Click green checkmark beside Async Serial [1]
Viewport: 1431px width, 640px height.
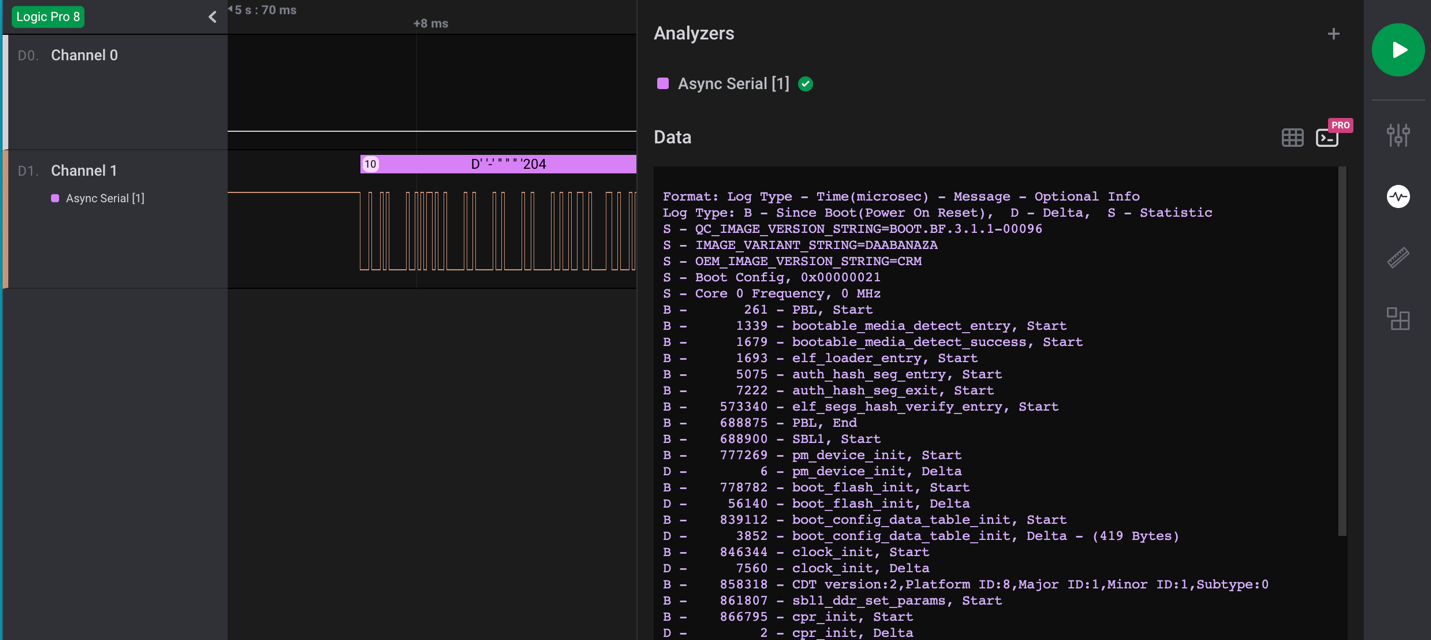[805, 84]
